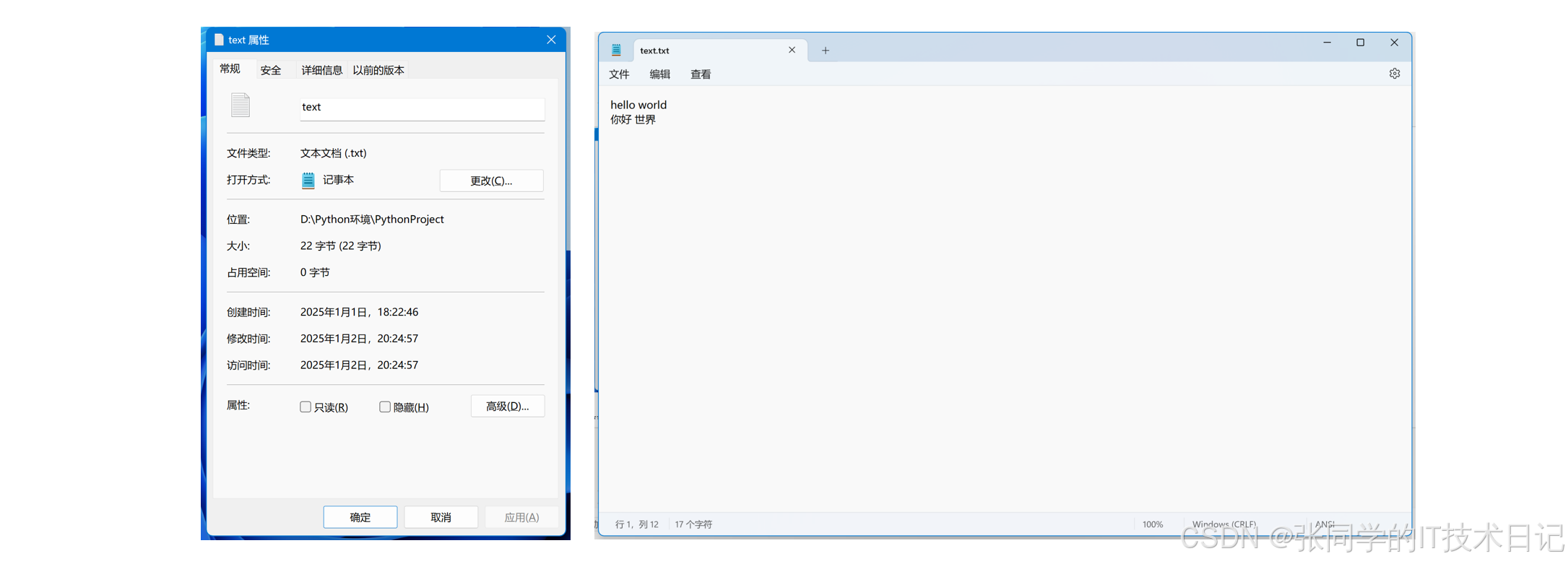Click the 高级(D)... button
The height and width of the screenshot is (564, 1568).
[x=508, y=406]
